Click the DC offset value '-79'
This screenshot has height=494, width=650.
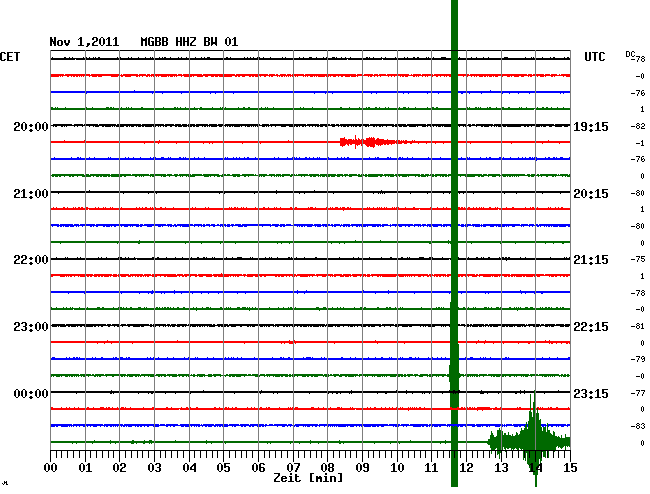[x=638, y=359]
